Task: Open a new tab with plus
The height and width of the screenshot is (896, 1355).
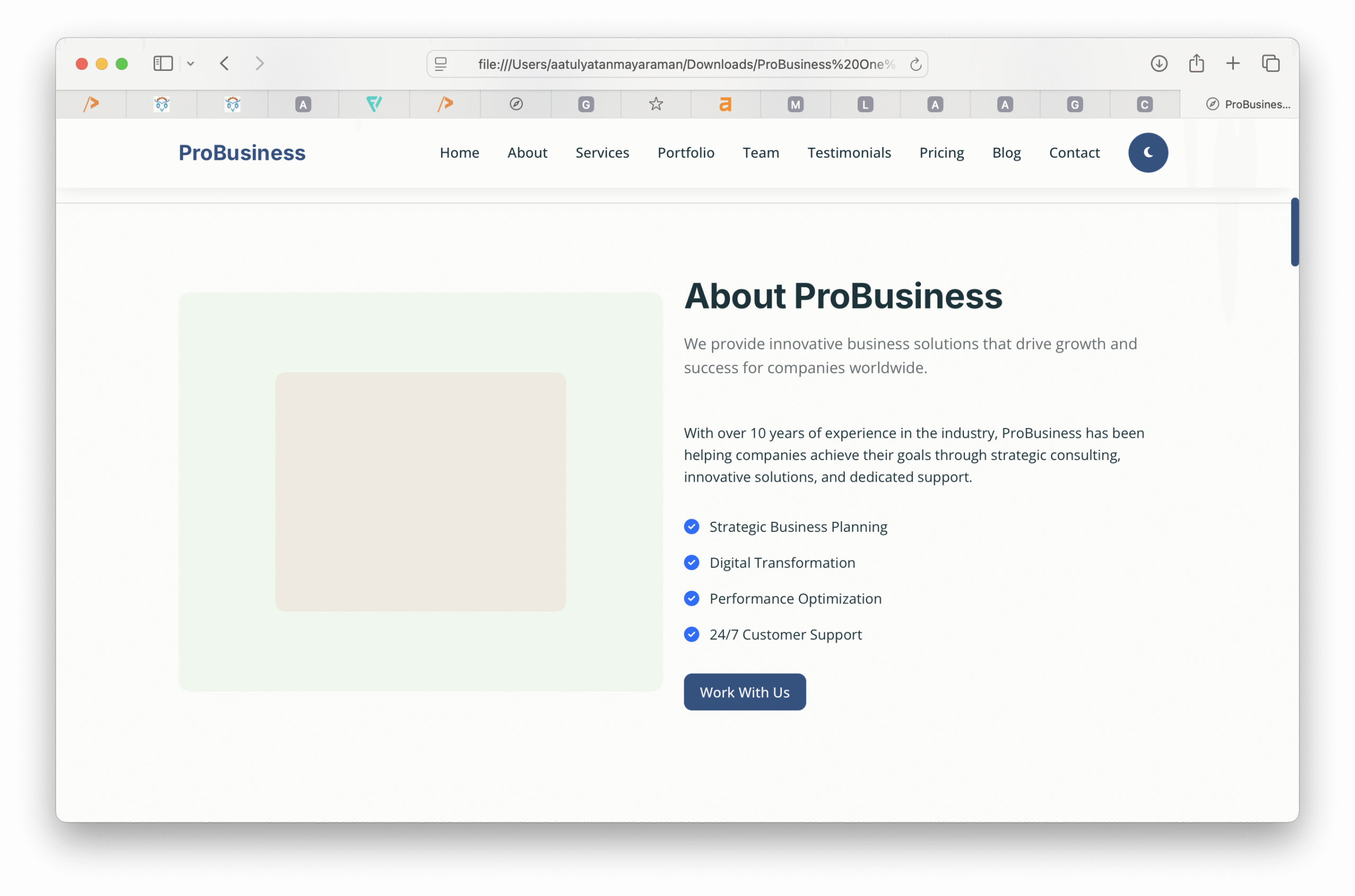Action: tap(1233, 64)
